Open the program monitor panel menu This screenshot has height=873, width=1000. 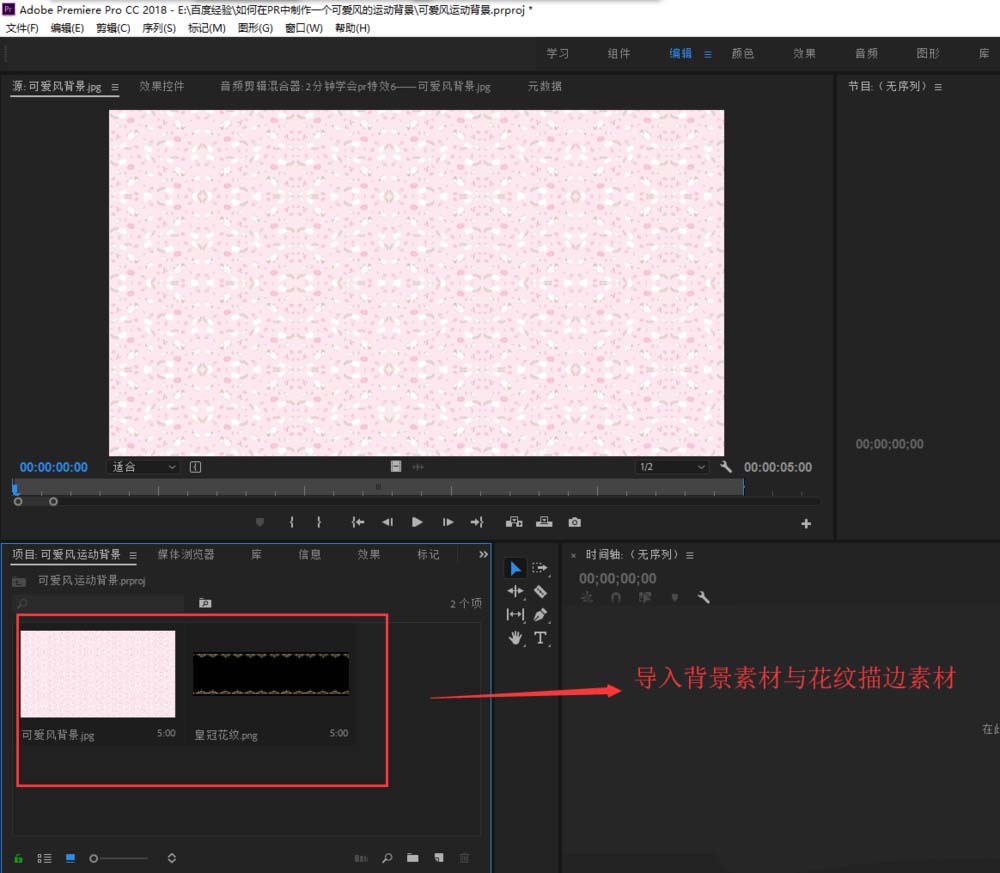(938, 87)
